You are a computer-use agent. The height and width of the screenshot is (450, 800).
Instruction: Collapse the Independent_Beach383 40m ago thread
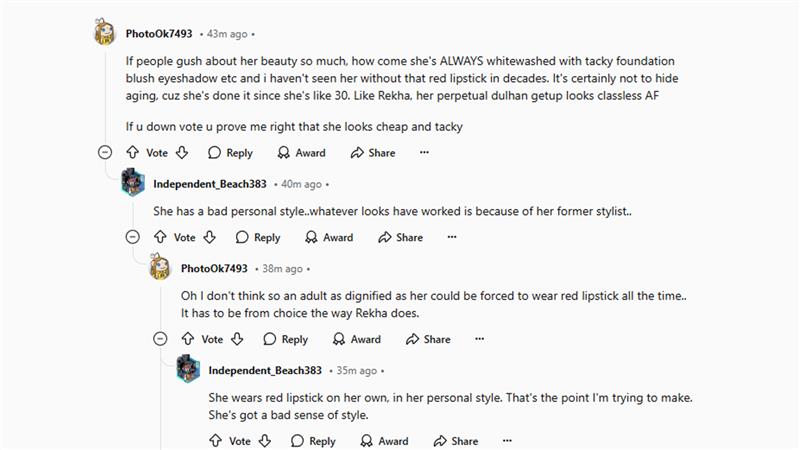coord(133,237)
